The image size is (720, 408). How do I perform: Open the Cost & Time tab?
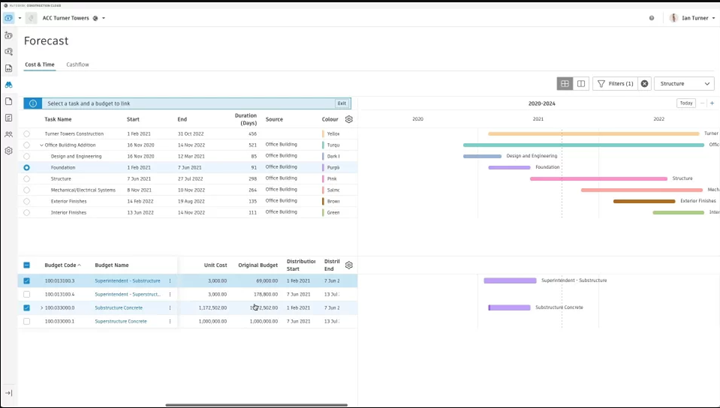coord(39,65)
